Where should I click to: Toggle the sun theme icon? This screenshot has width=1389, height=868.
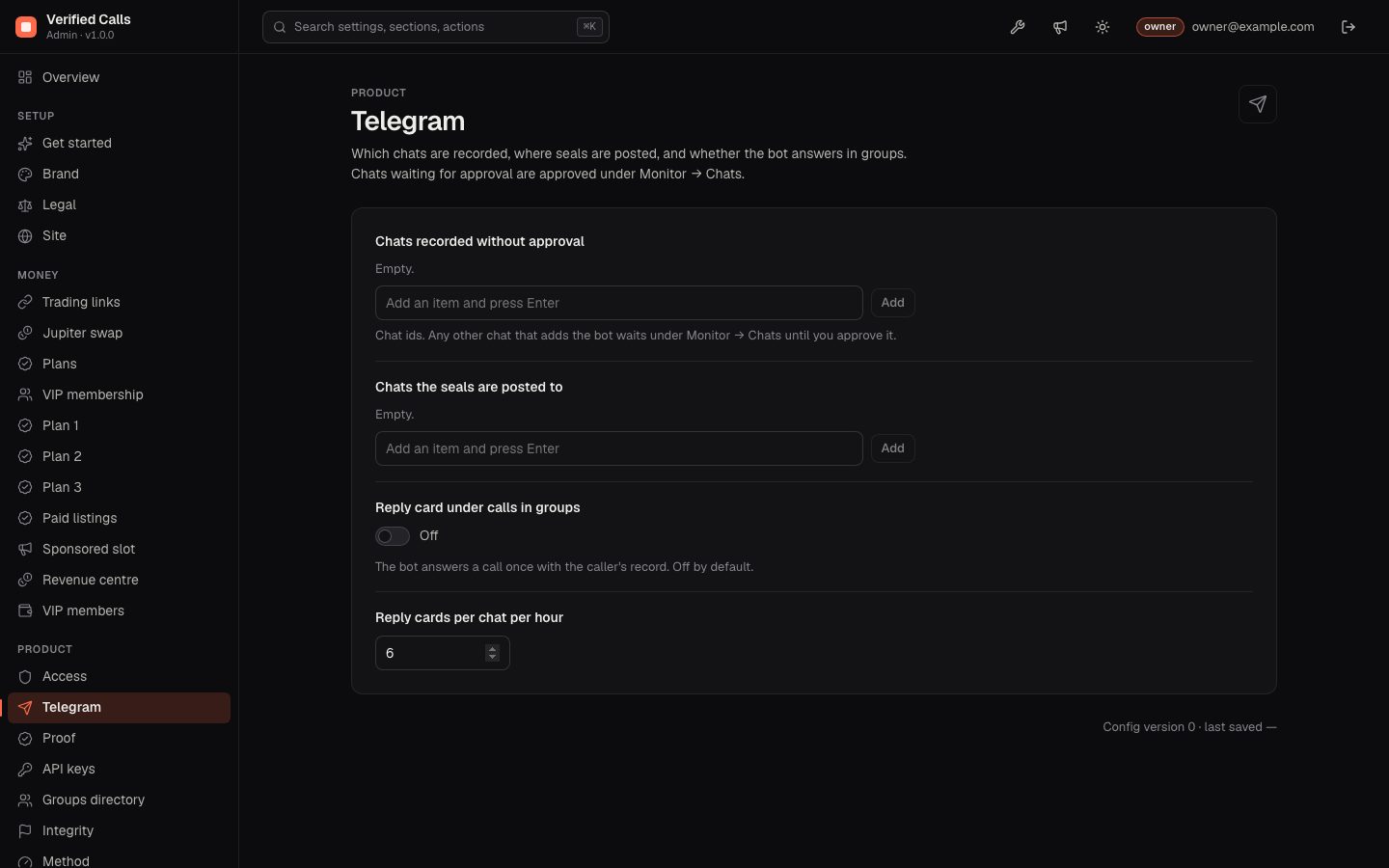point(1103,27)
